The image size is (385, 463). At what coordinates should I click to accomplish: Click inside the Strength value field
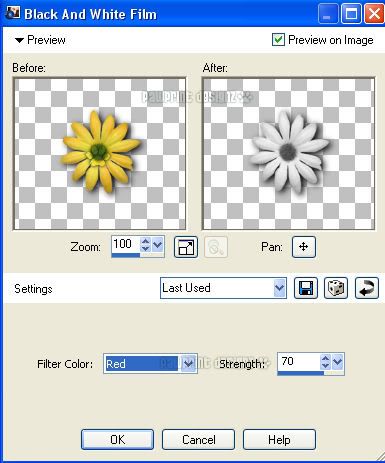click(x=299, y=362)
